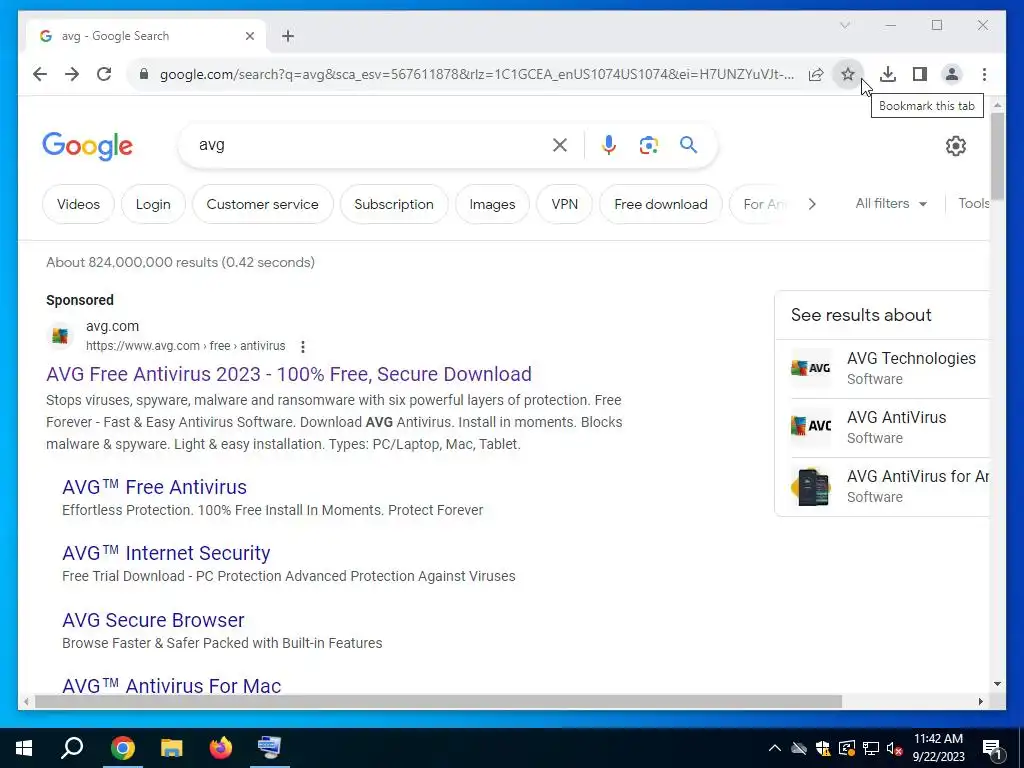The height and width of the screenshot is (768, 1024).
Task: Click the AVG AntiVirus for Android phone thumbnail
Action: [x=810, y=487]
